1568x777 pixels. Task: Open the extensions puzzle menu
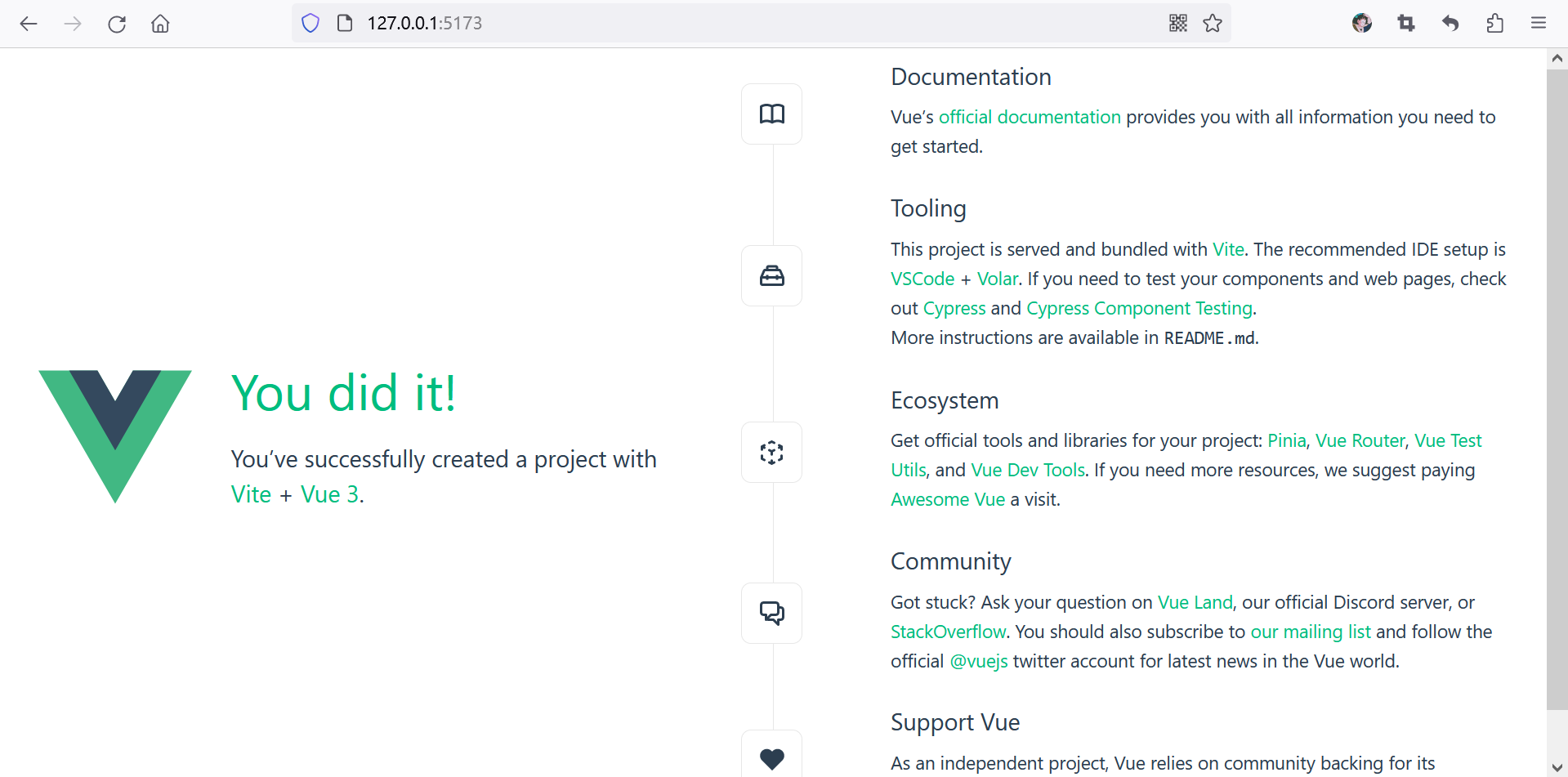[1494, 23]
